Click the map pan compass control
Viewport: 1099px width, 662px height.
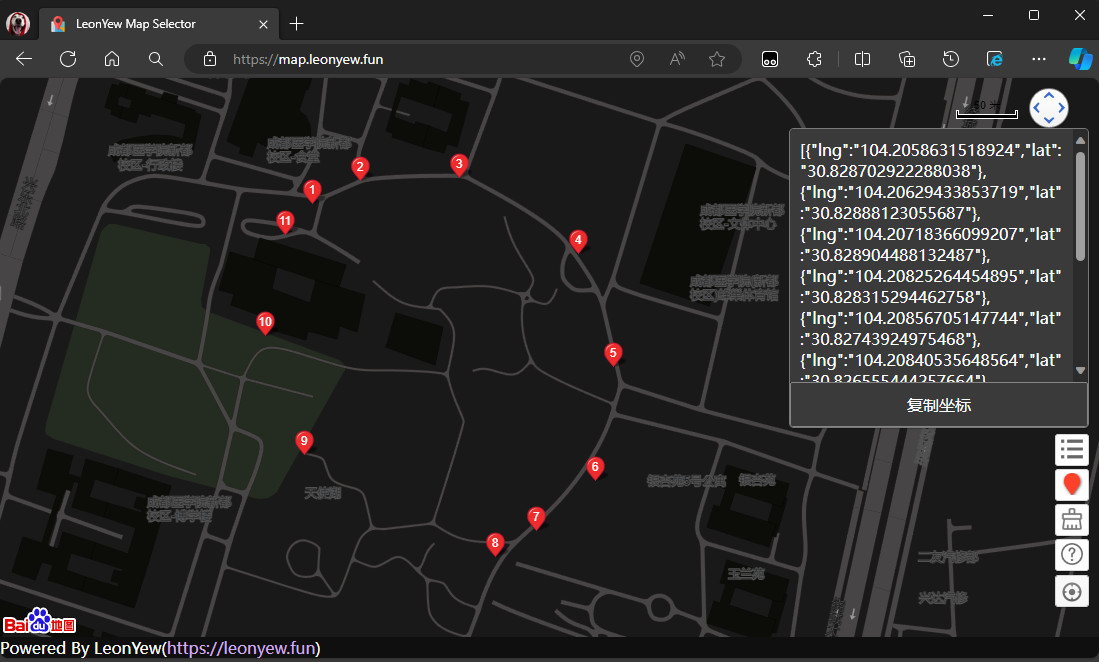1049,108
